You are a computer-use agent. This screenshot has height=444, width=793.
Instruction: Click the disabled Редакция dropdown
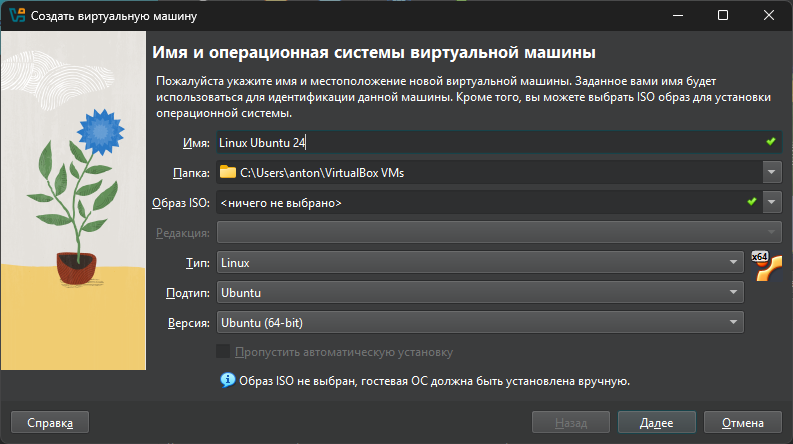click(499, 232)
